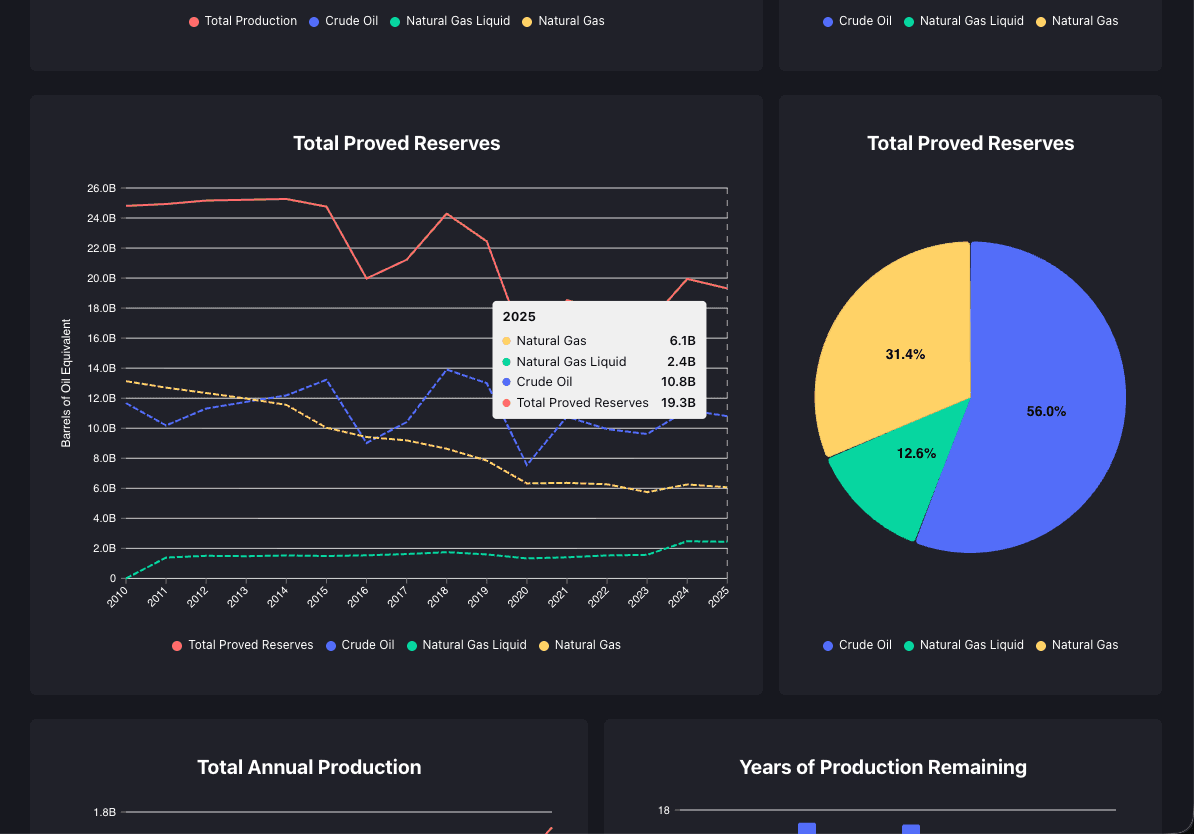Click the 2018 peak on red reserves line
This screenshot has height=834, width=1194.
click(447, 214)
